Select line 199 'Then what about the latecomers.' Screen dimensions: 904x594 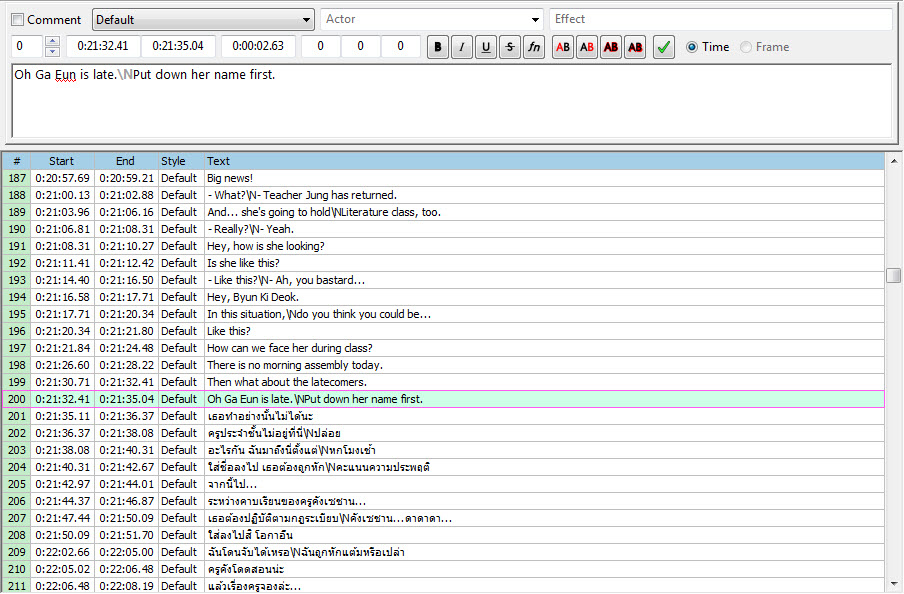tap(443, 382)
